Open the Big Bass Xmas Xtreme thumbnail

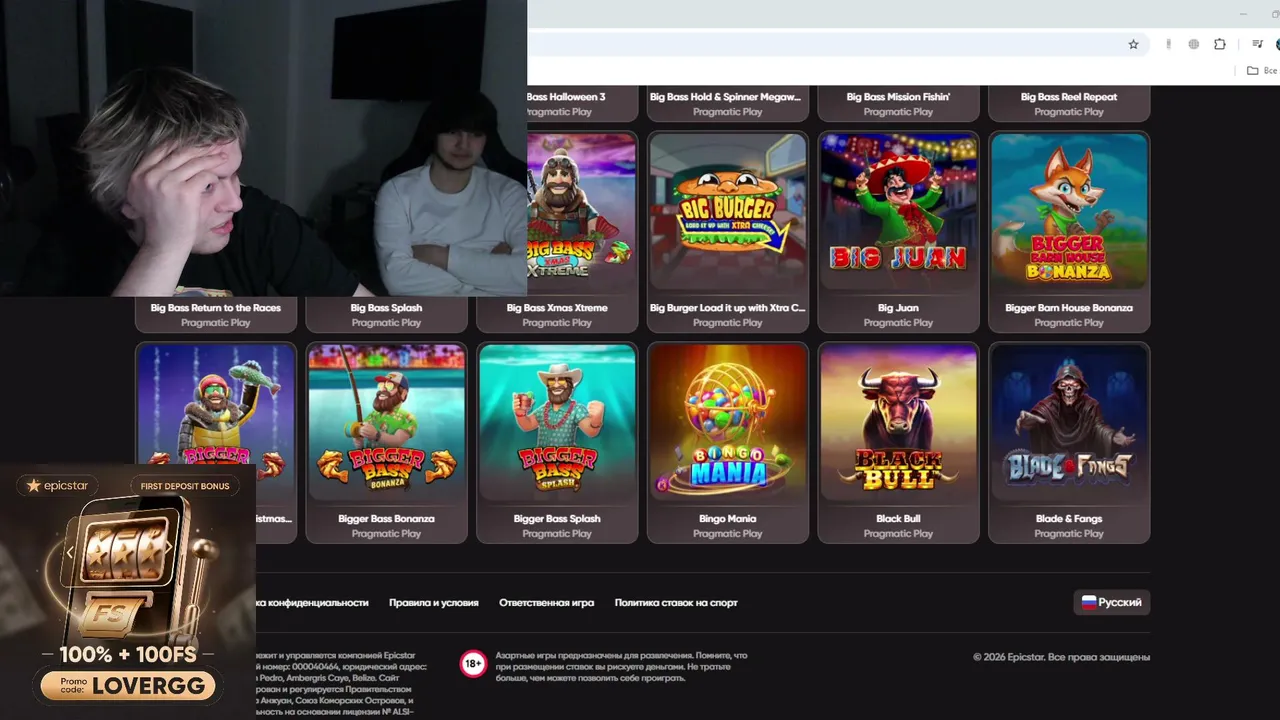pyautogui.click(x=582, y=212)
